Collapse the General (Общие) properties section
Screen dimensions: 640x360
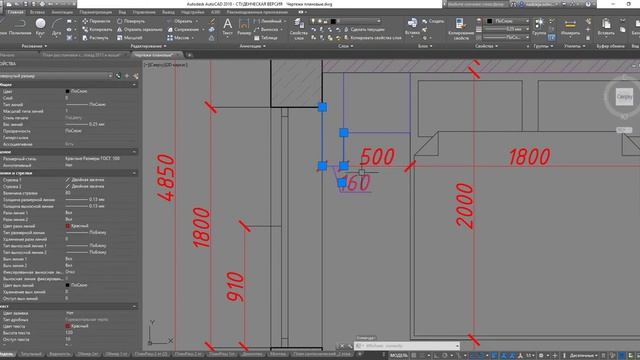tap(134, 84)
